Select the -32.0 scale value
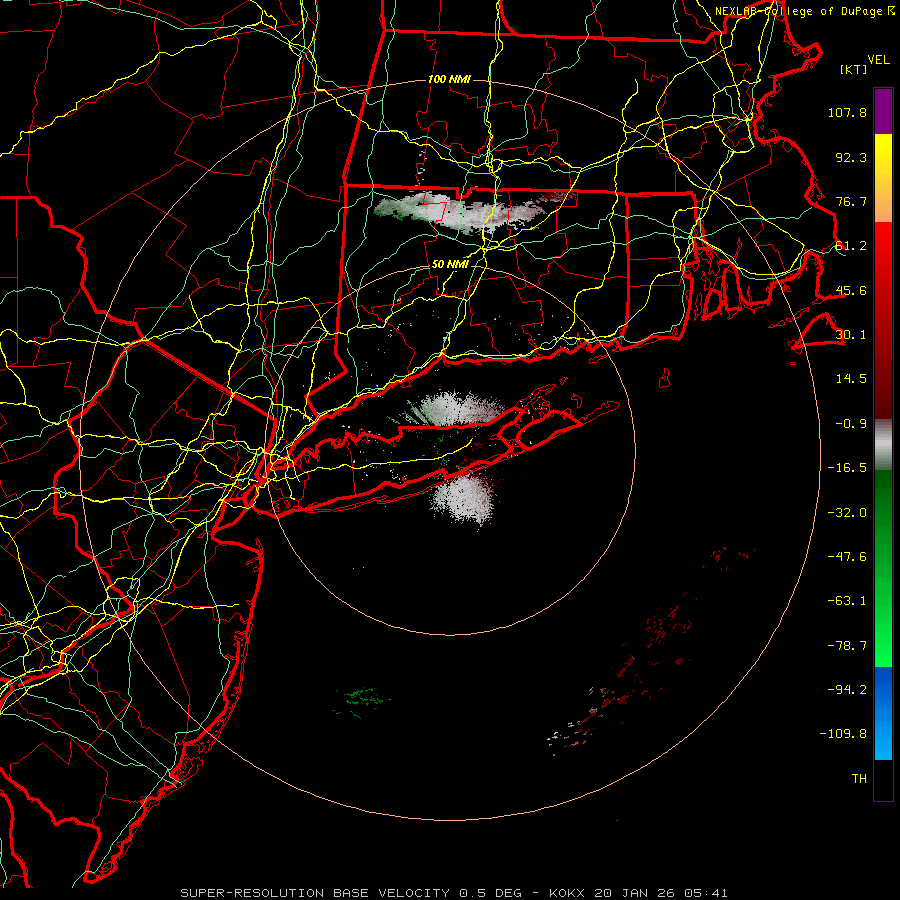This screenshot has width=900, height=900. (847, 513)
